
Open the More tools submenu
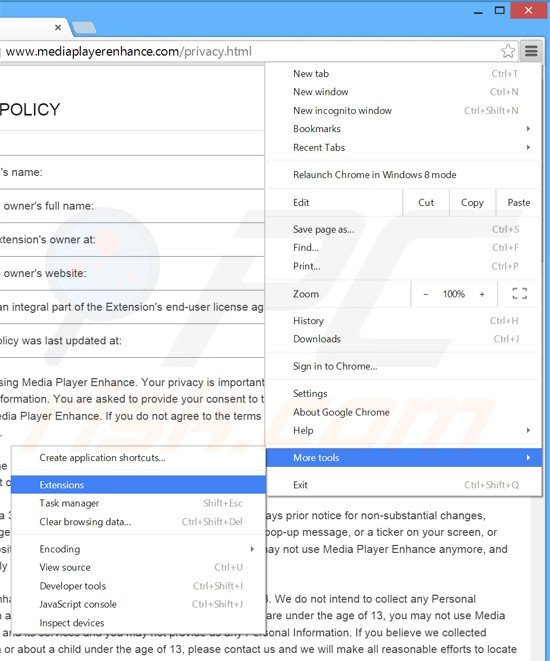point(404,457)
